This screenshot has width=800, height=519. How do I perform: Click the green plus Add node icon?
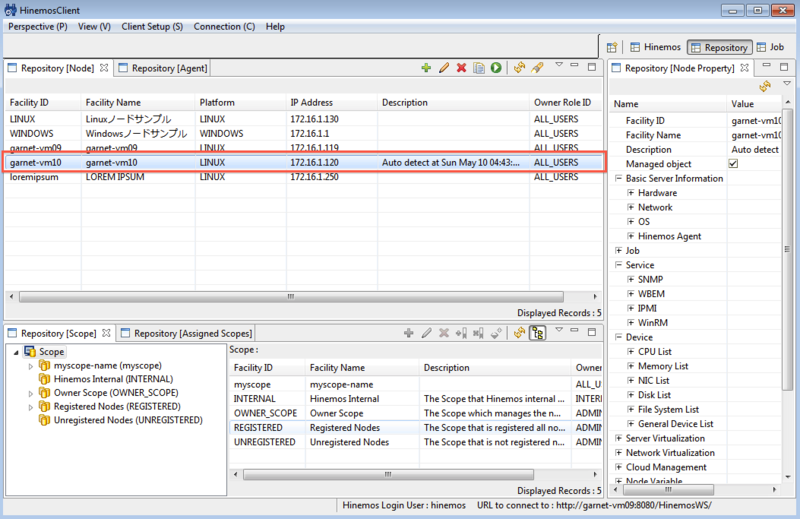click(426, 68)
